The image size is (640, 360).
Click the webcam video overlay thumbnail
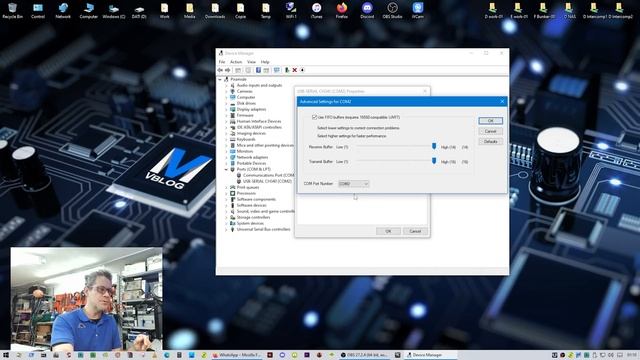point(87,298)
